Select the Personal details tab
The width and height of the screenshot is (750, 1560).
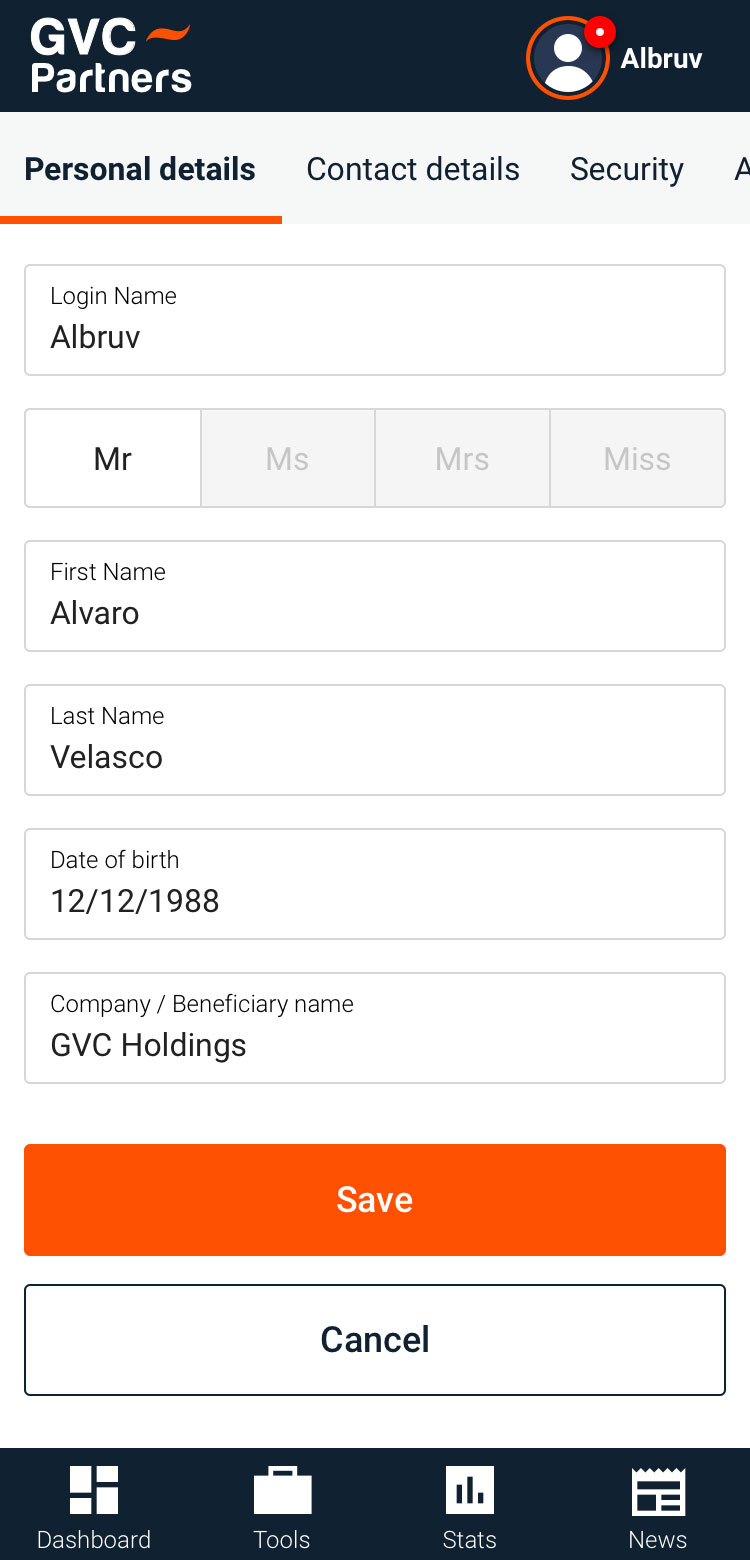[x=140, y=169]
